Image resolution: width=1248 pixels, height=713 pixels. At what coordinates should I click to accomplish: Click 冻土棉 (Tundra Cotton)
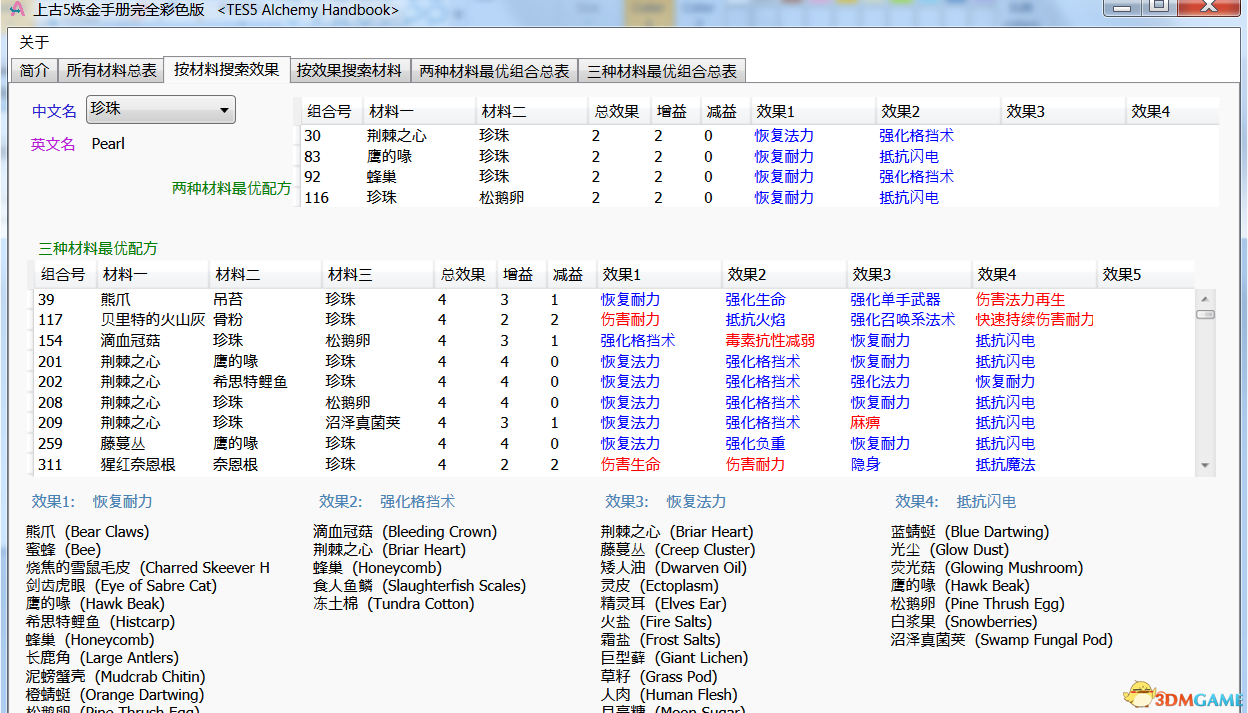tap(394, 604)
